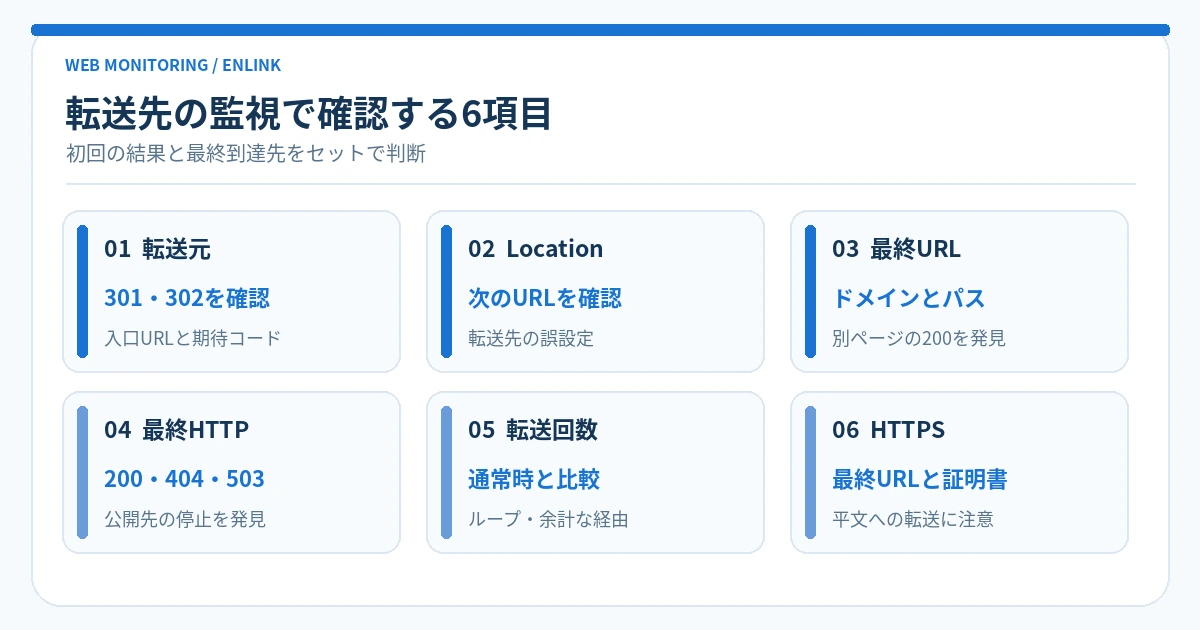This screenshot has height=630, width=1200.
Task: Click the text 通常時と比較
Action: point(534,479)
